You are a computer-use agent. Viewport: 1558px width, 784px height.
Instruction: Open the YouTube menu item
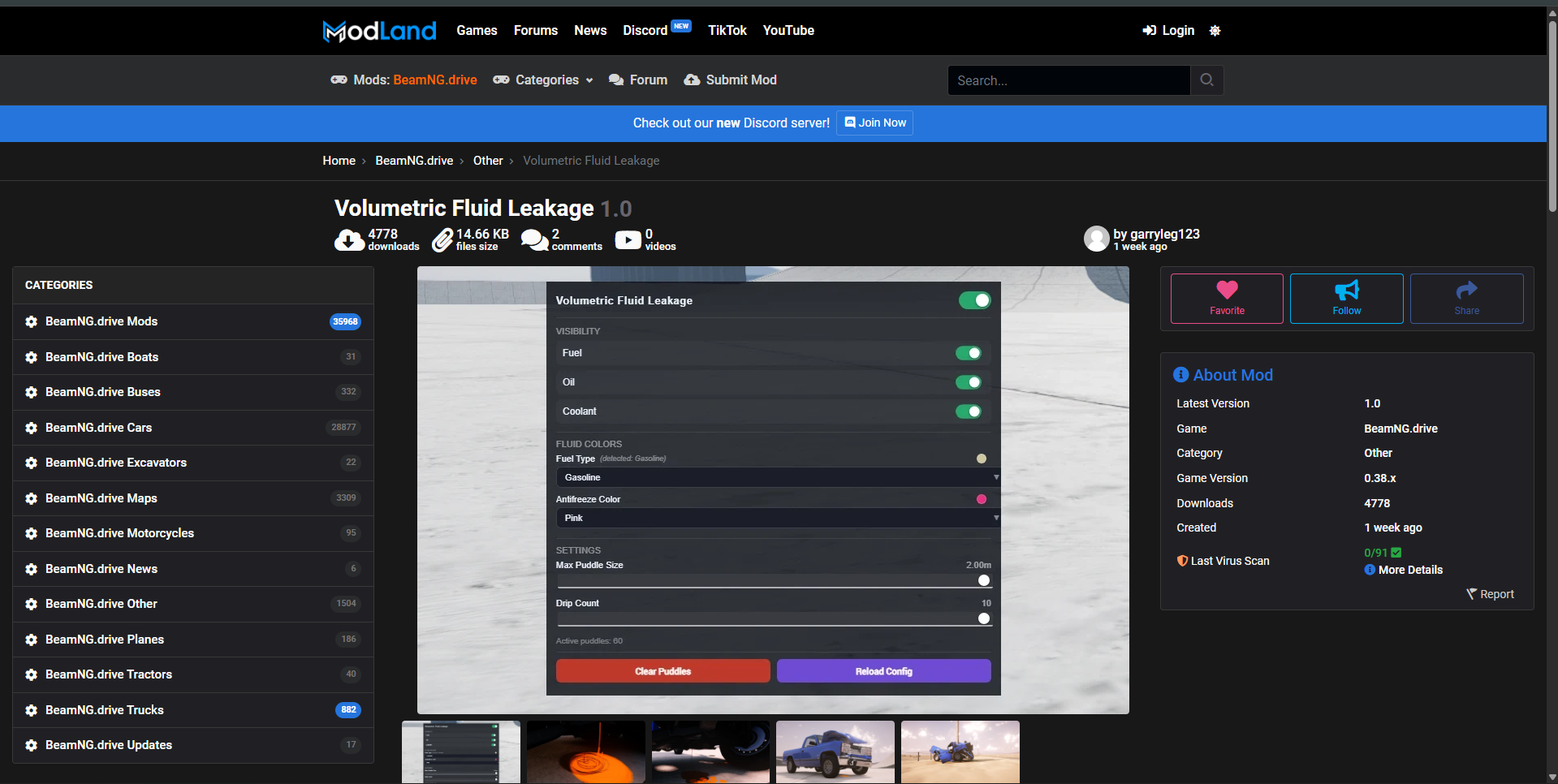tap(788, 31)
